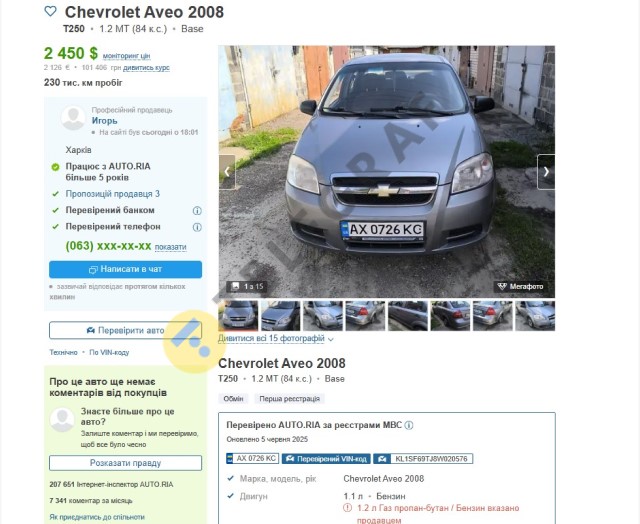This screenshot has height=524, width=640.
Task: Show next photo with right arrow
Action: [546, 172]
